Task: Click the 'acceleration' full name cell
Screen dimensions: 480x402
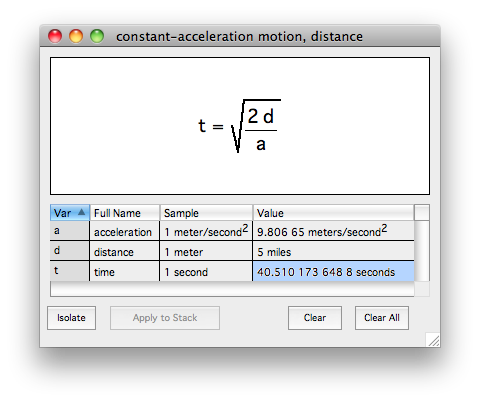Action: (x=125, y=231)
